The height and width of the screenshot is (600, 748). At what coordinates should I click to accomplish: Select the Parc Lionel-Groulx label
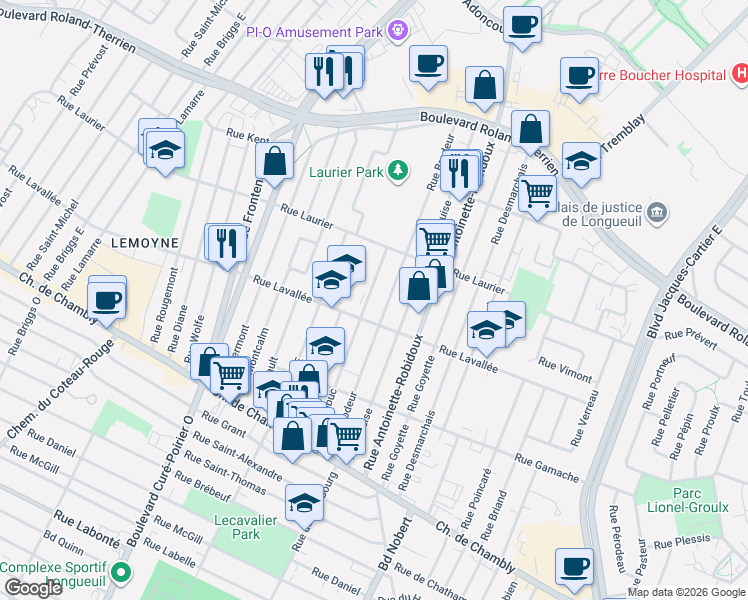[x=687, y=500]
